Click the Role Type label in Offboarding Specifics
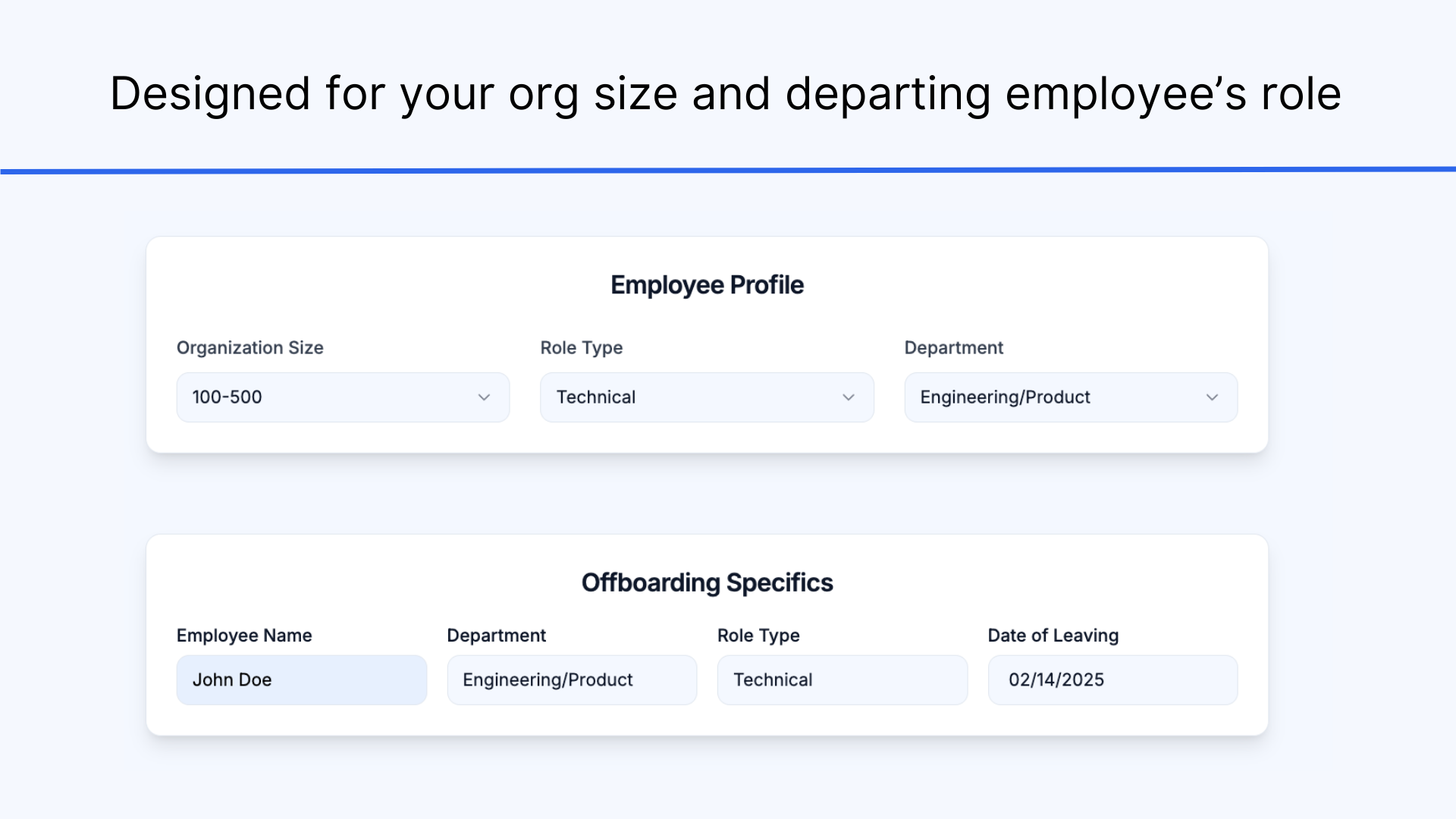The image size is (1456, 819). [x=758, y=635]
